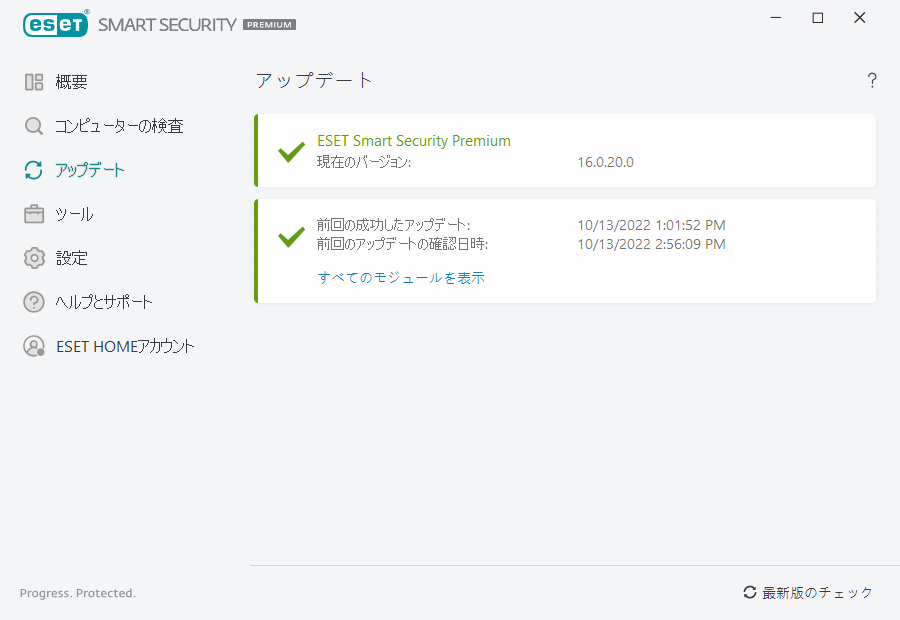Click the green checkmark beside last update
900x620 pixels.
(291, 236)
